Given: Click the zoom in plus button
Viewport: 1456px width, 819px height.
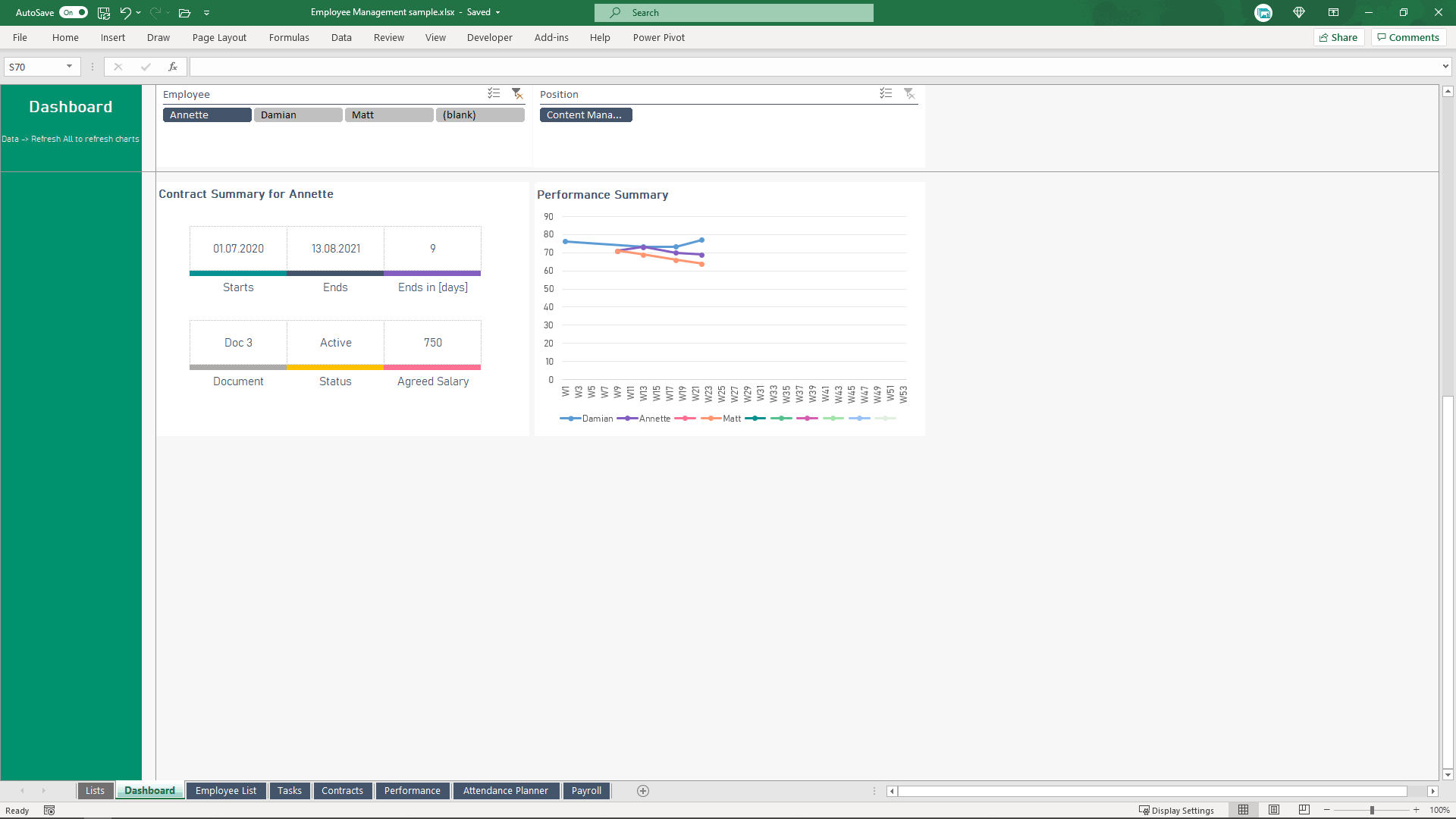Looking at the screenshot, I should click(x=1416, y=810).
